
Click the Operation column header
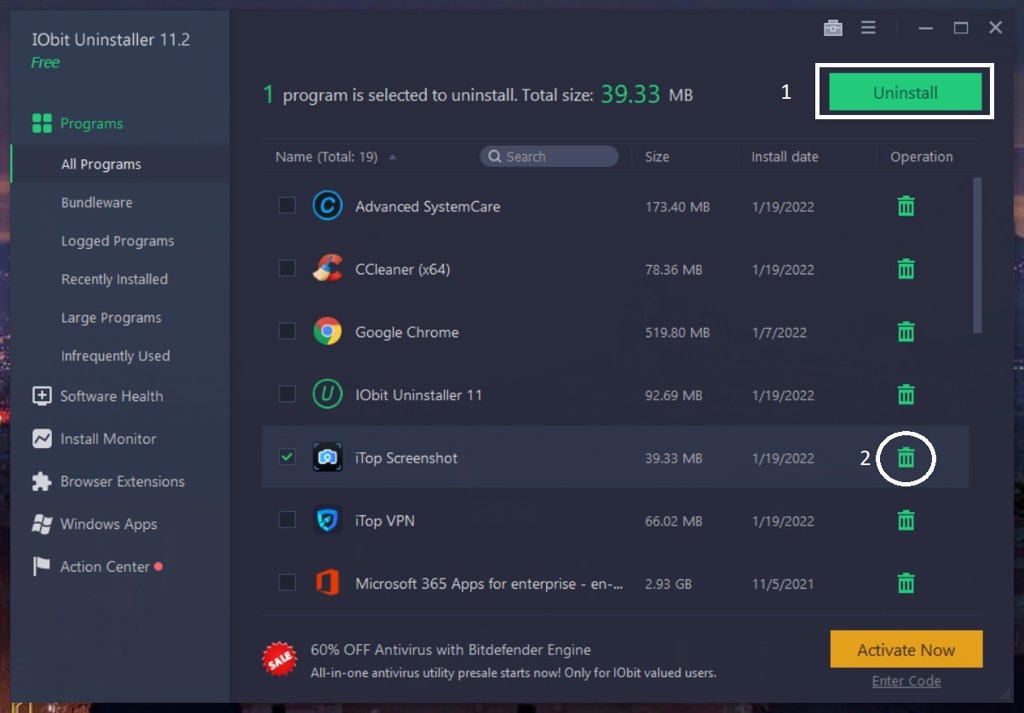click(921, 157)
